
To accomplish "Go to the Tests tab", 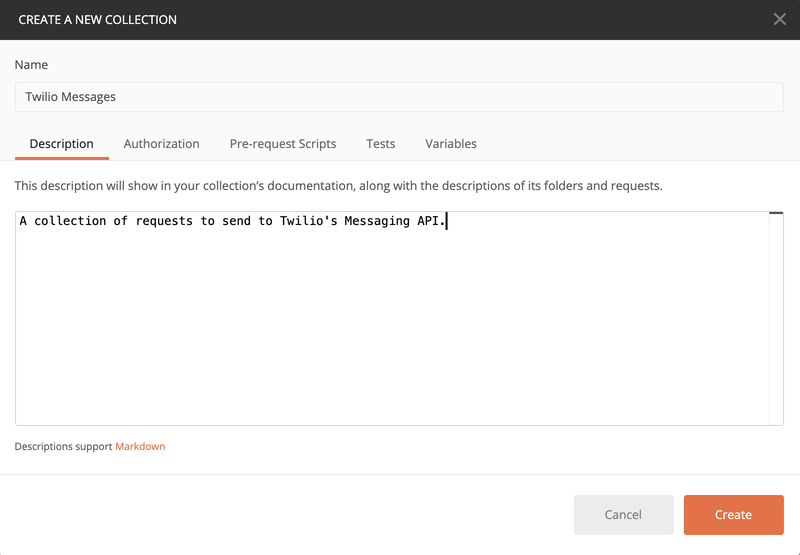I will (x=380, y=144).
